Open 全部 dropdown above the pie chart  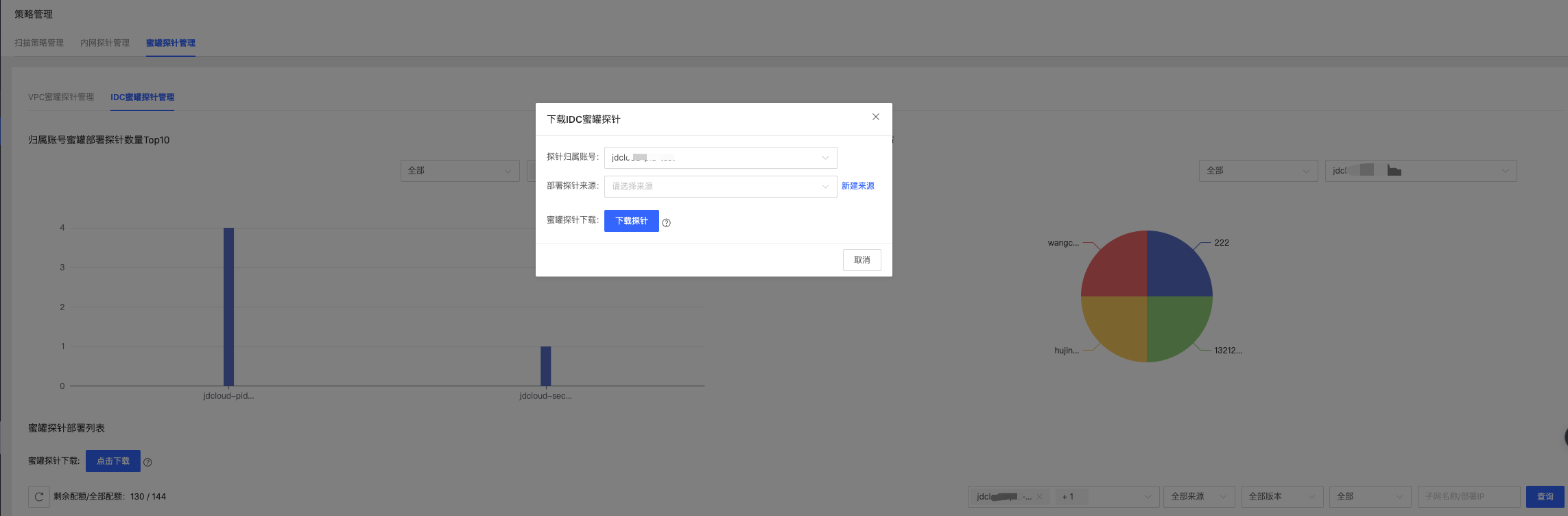pos(1258,171)
